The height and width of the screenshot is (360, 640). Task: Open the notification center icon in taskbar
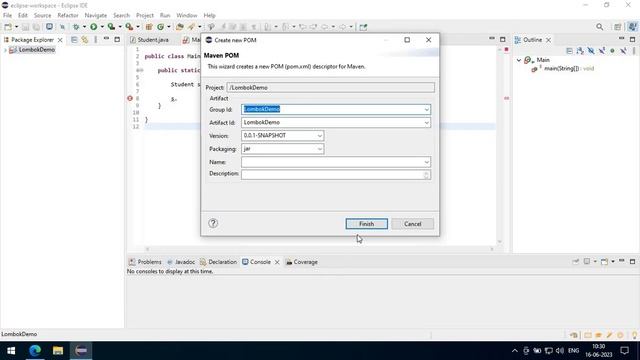tap(624, 351)
